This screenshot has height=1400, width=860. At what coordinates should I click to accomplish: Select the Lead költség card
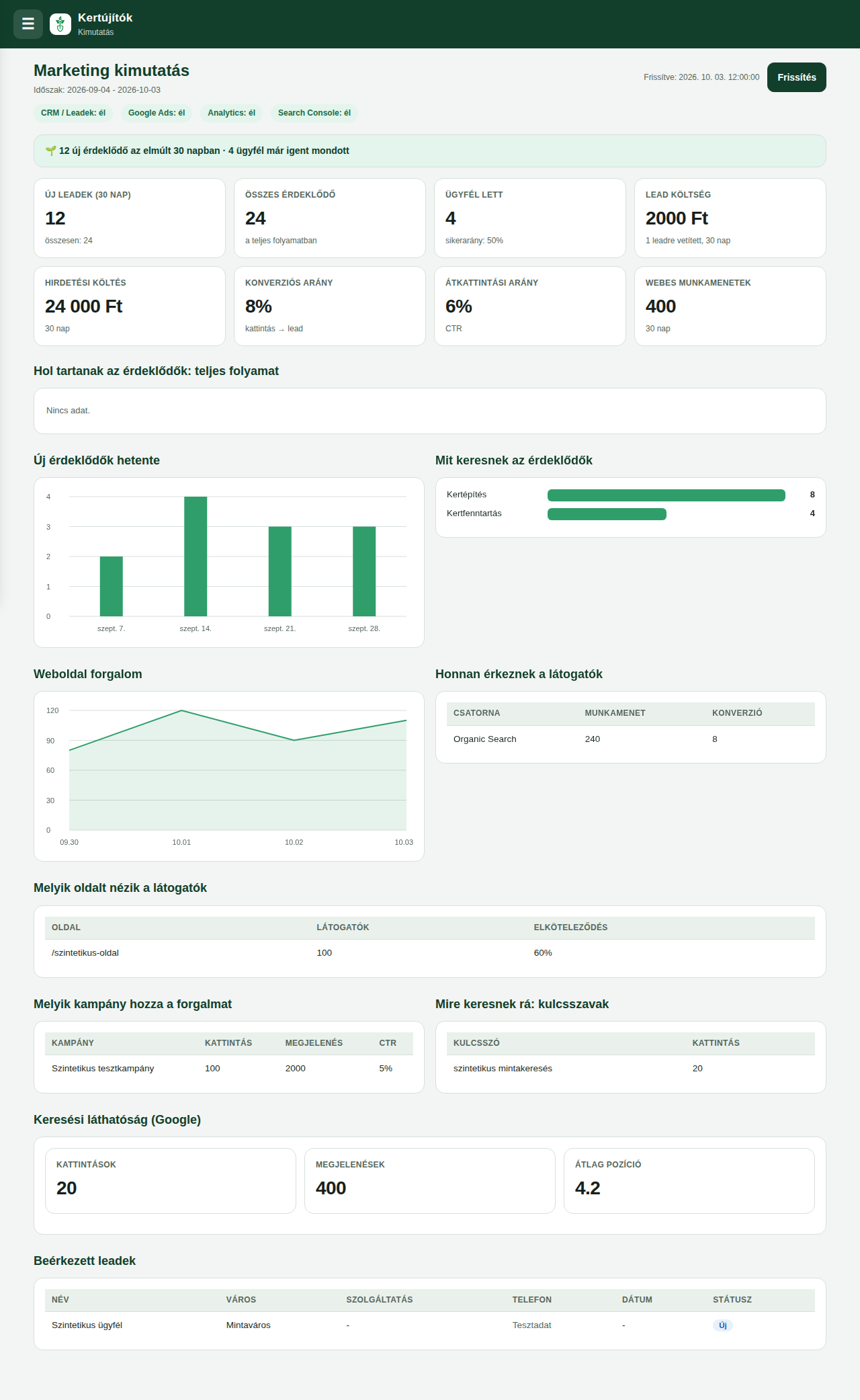[x=730, y=218]
